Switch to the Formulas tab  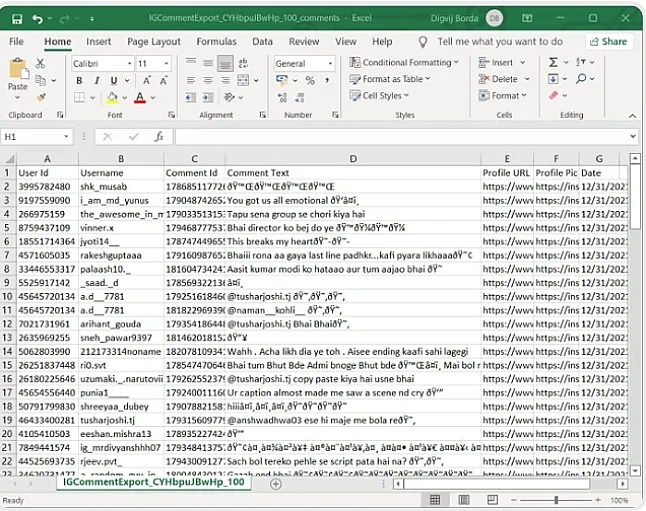[216, 42]
